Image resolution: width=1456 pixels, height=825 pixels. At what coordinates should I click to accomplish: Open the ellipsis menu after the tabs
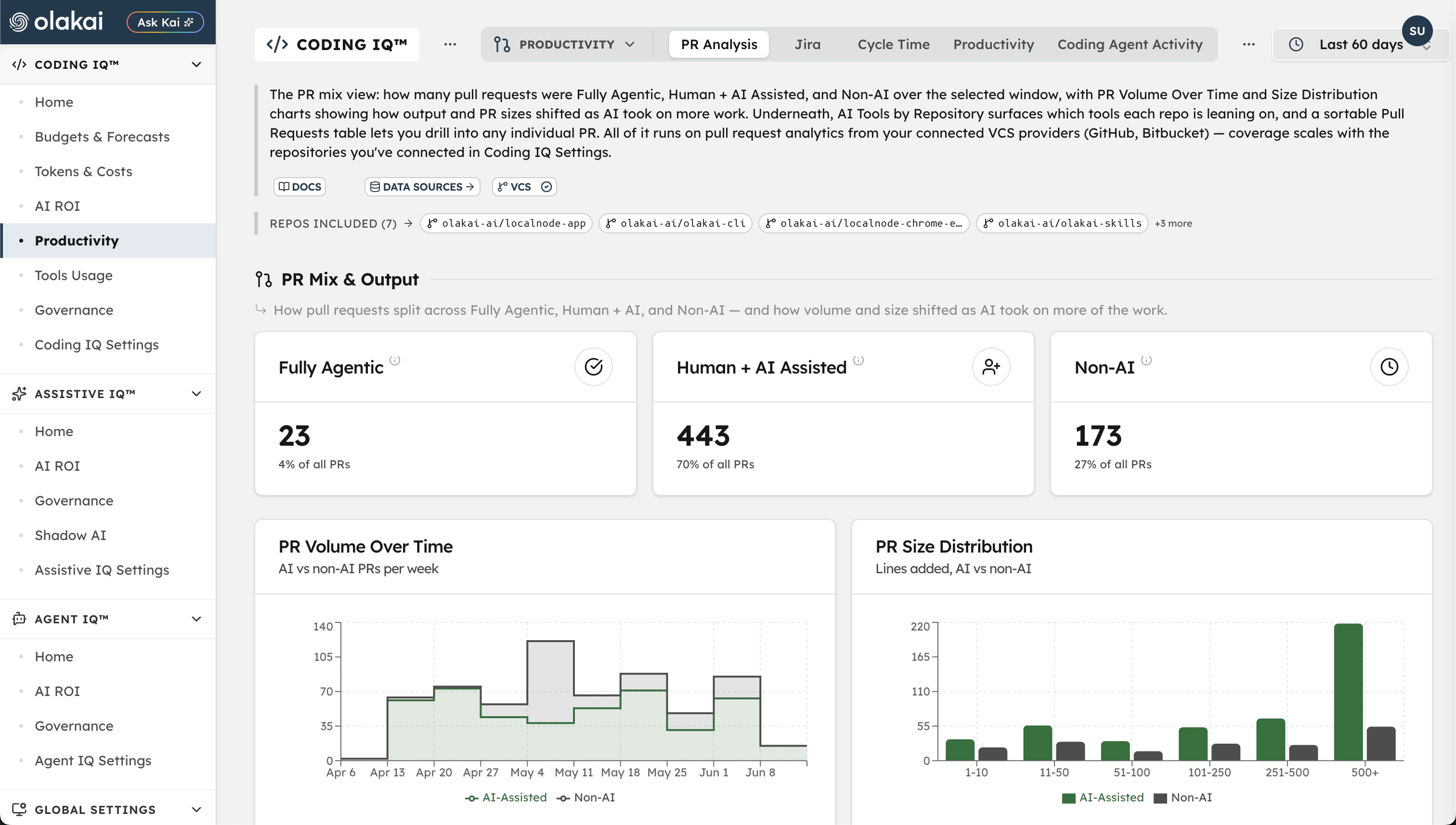click(x=1248, y=44)
